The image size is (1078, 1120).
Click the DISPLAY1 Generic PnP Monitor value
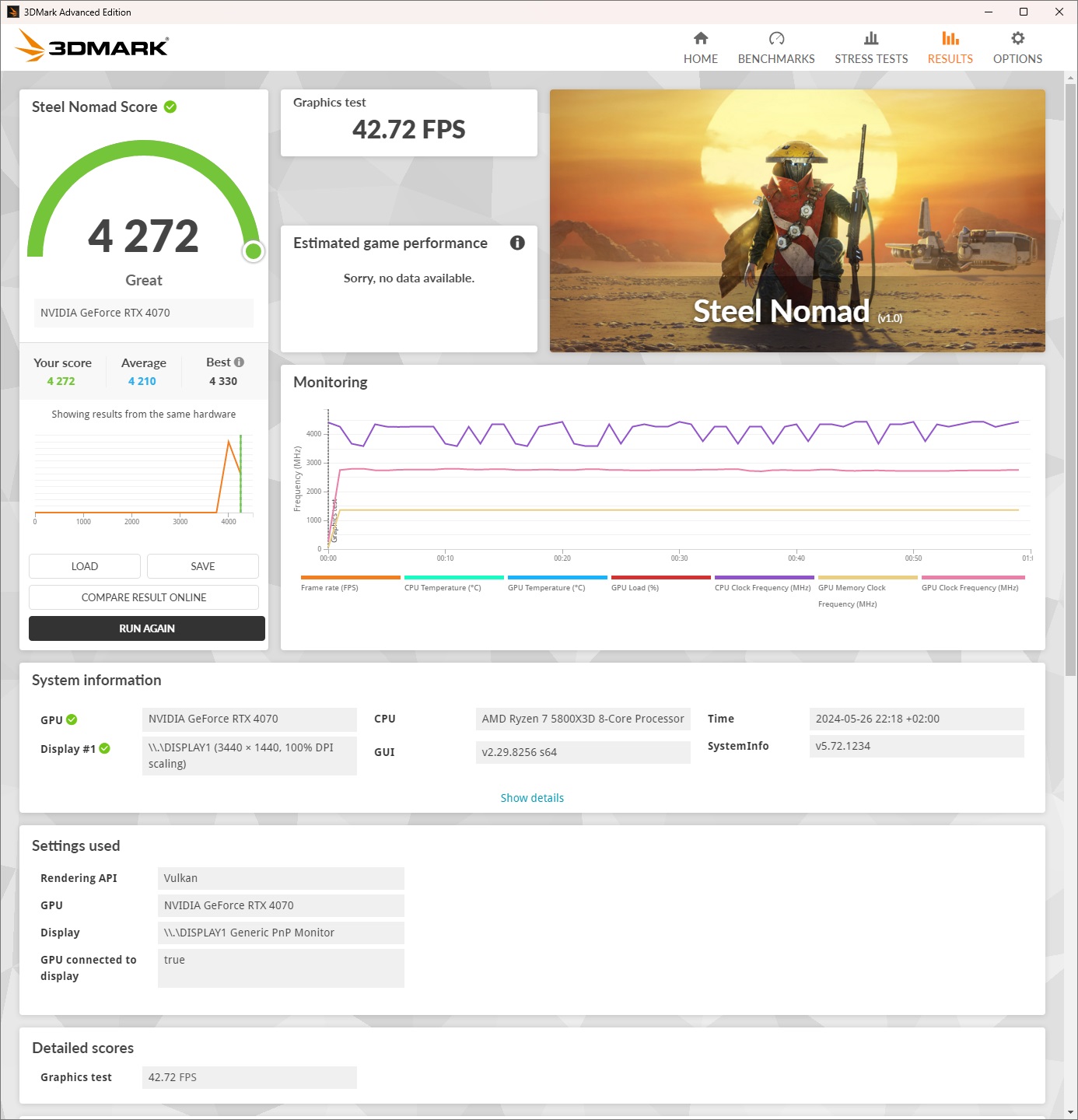coord(281,933)
